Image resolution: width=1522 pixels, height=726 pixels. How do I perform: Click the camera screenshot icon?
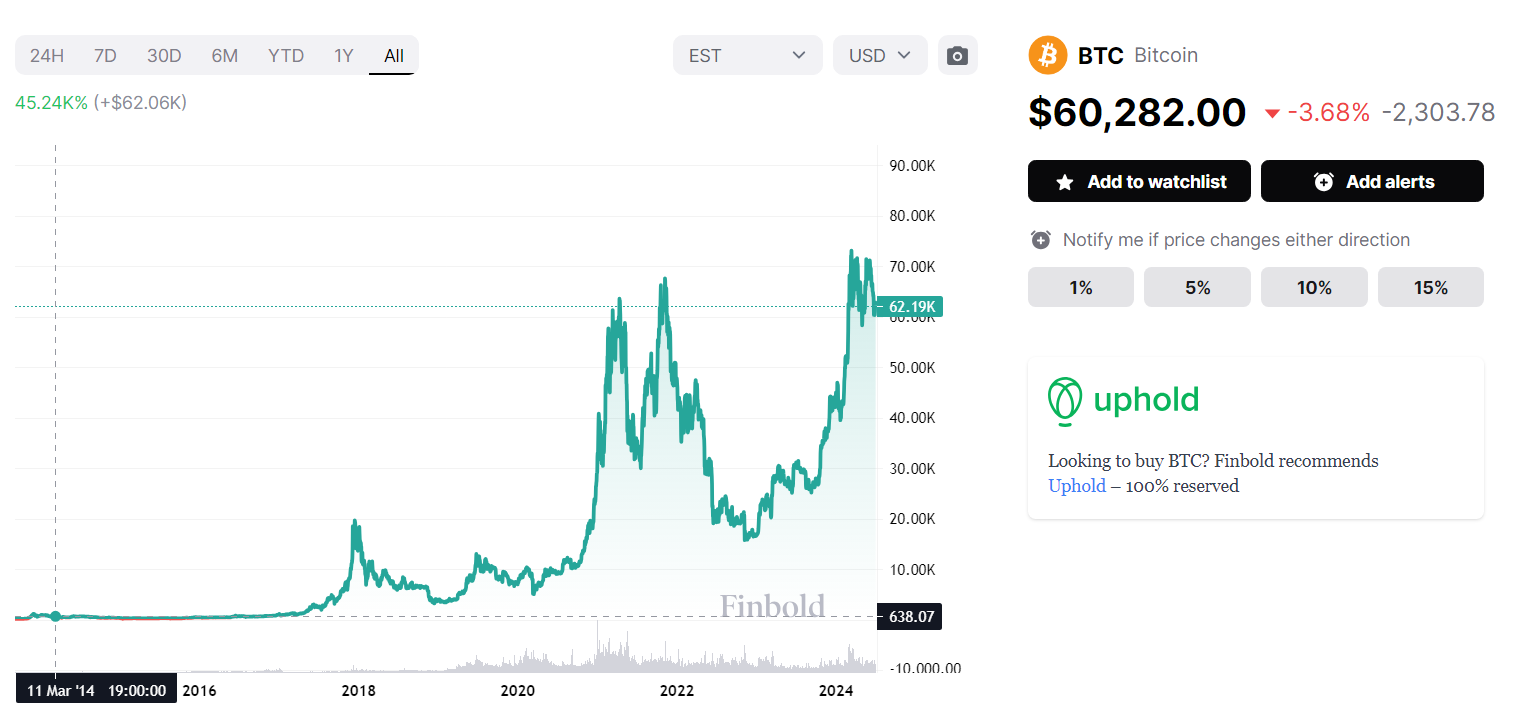[x=957, y=55]
